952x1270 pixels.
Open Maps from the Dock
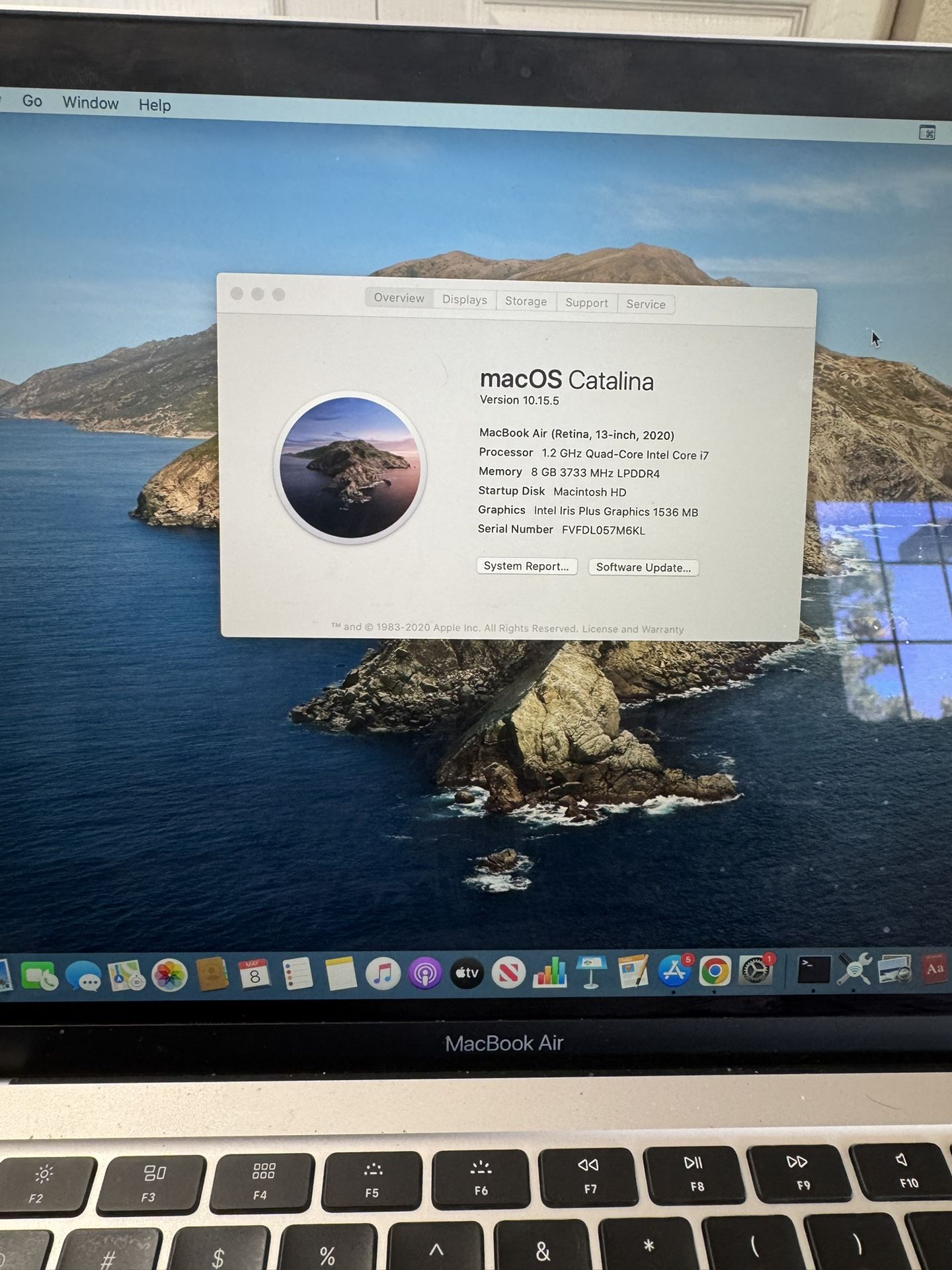coord(126,976)
